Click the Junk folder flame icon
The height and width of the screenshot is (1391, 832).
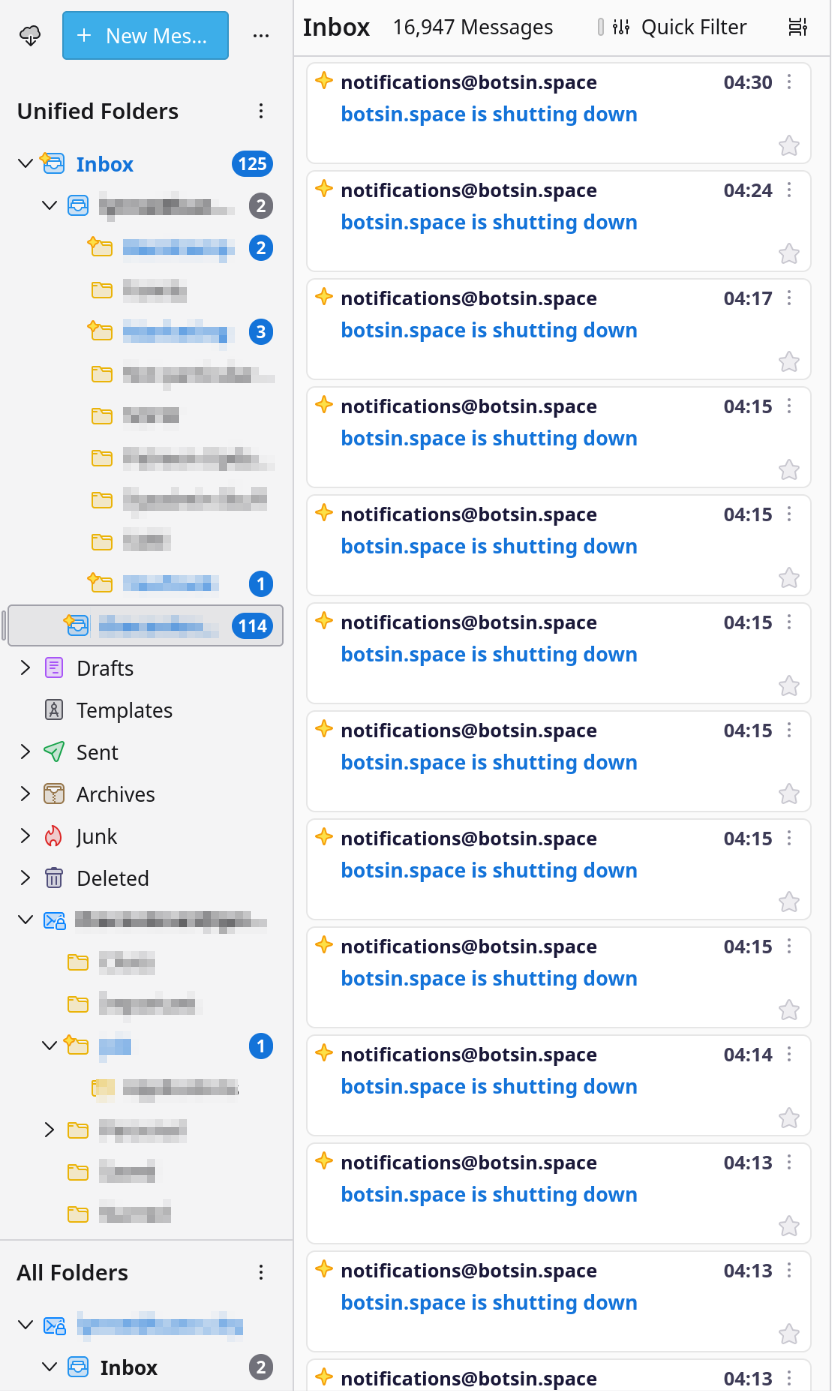pos(54,837)
